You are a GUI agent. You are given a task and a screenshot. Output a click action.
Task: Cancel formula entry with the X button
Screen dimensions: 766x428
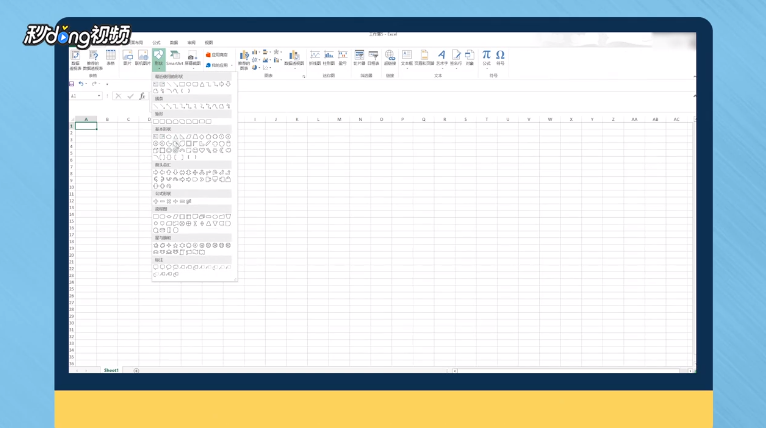[119, 96]
